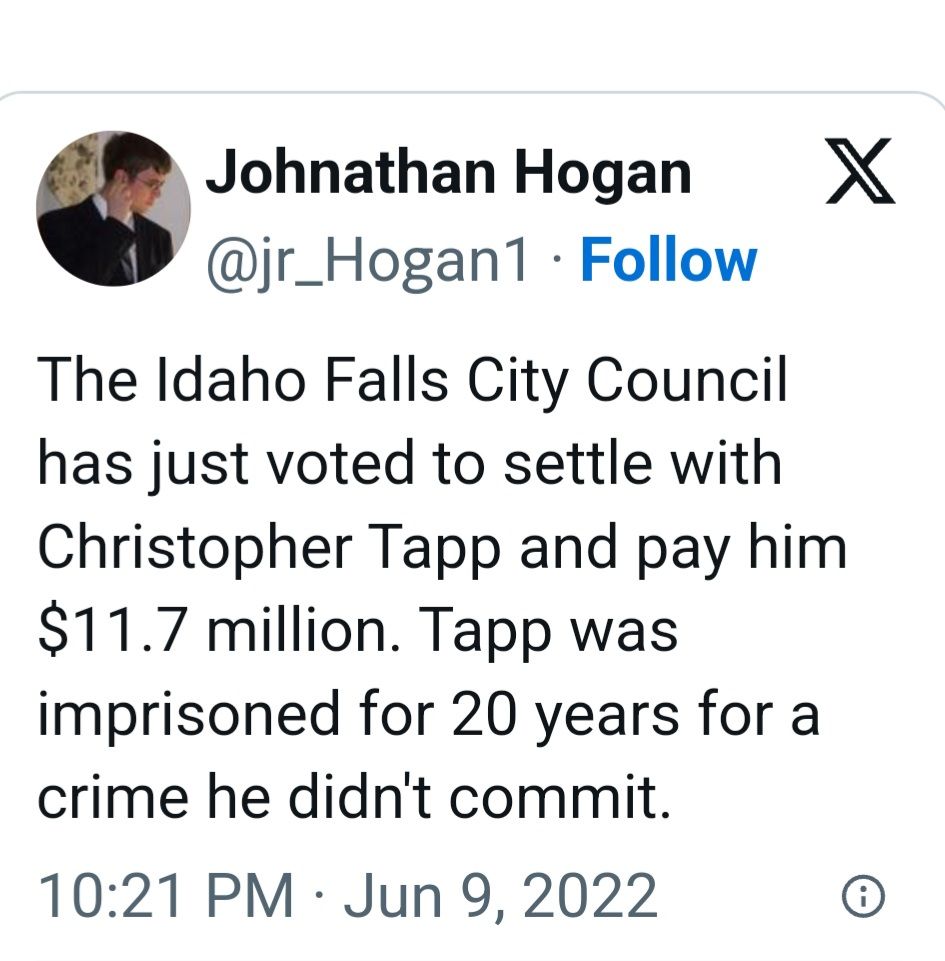Open the bold "Johnathan Hogan" display name
Viewport: 945px width, 961px height.
coord(448,174)
